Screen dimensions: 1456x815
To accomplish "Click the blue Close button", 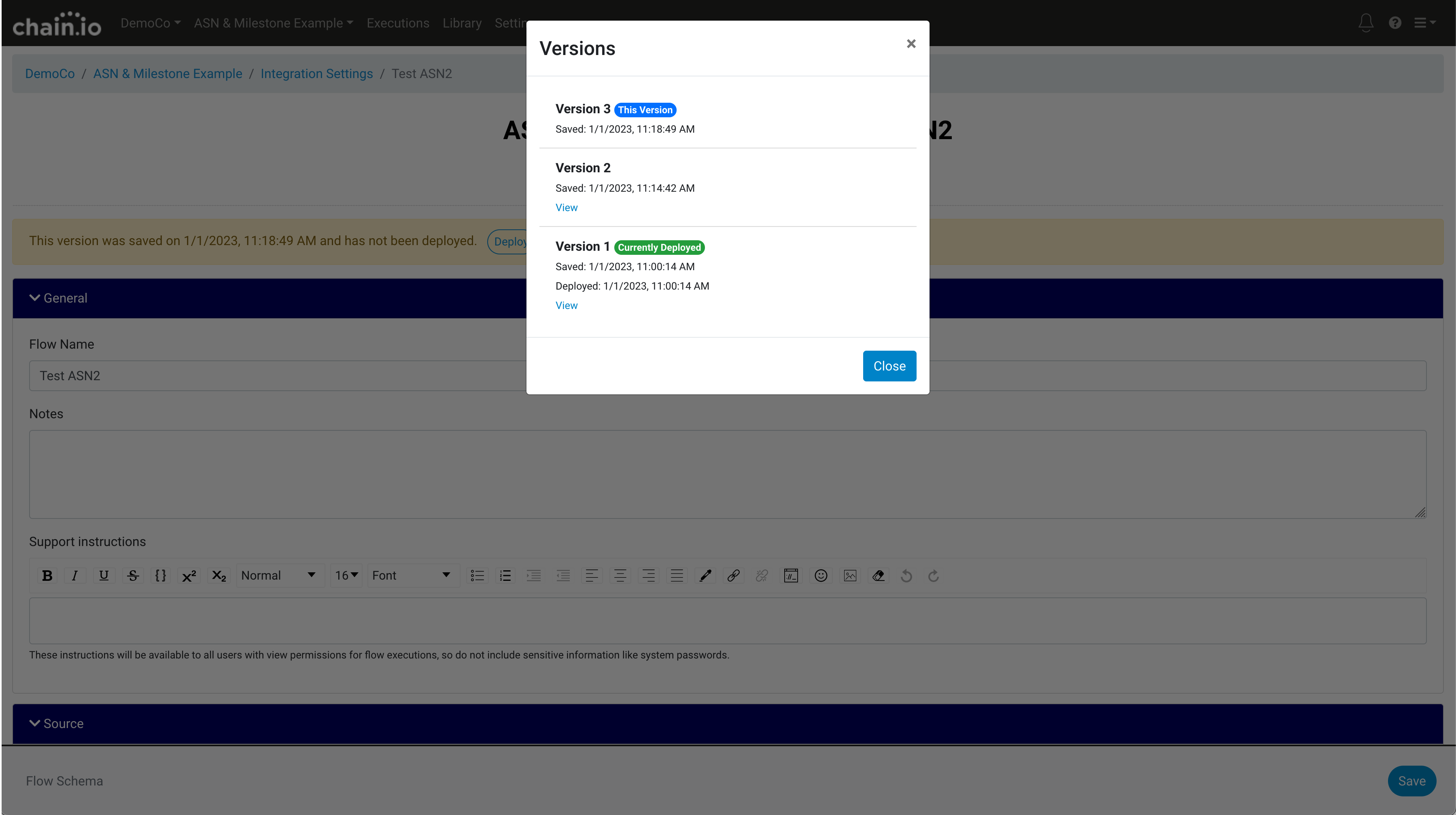I will (x=889, y=366).
